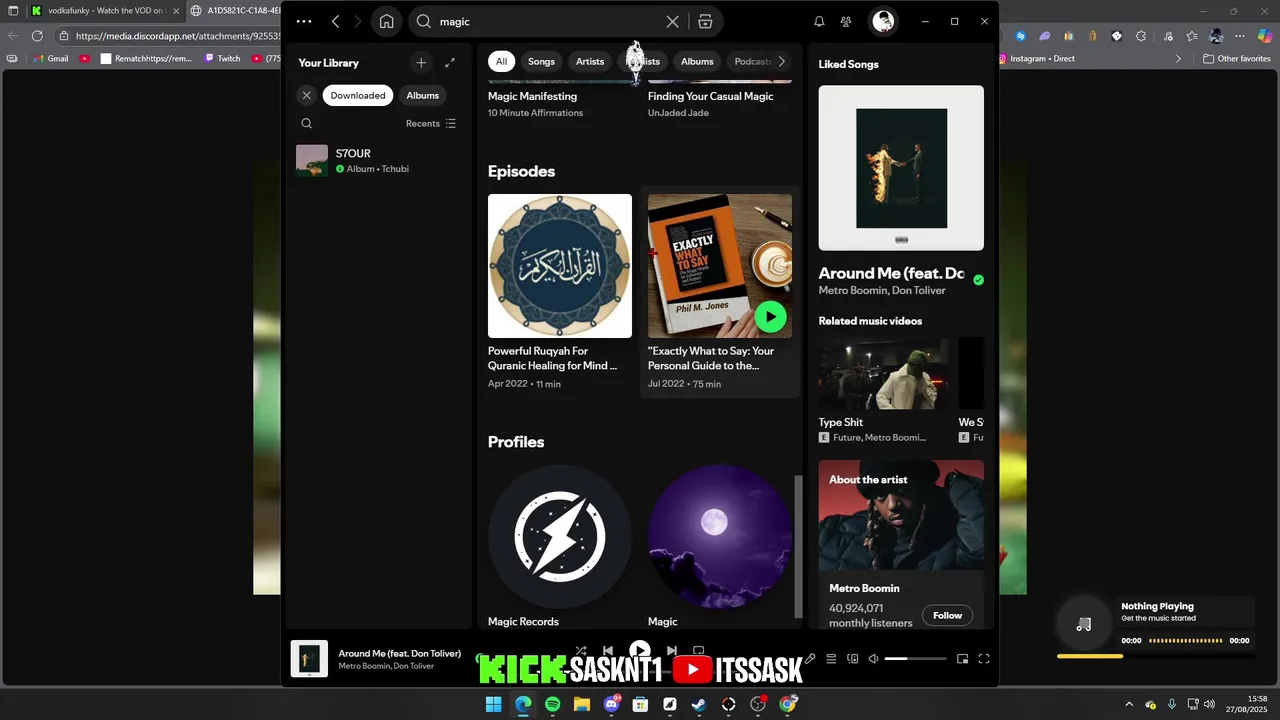Adjust the Spotify volume slider
1280x720 pixels.
915,659
